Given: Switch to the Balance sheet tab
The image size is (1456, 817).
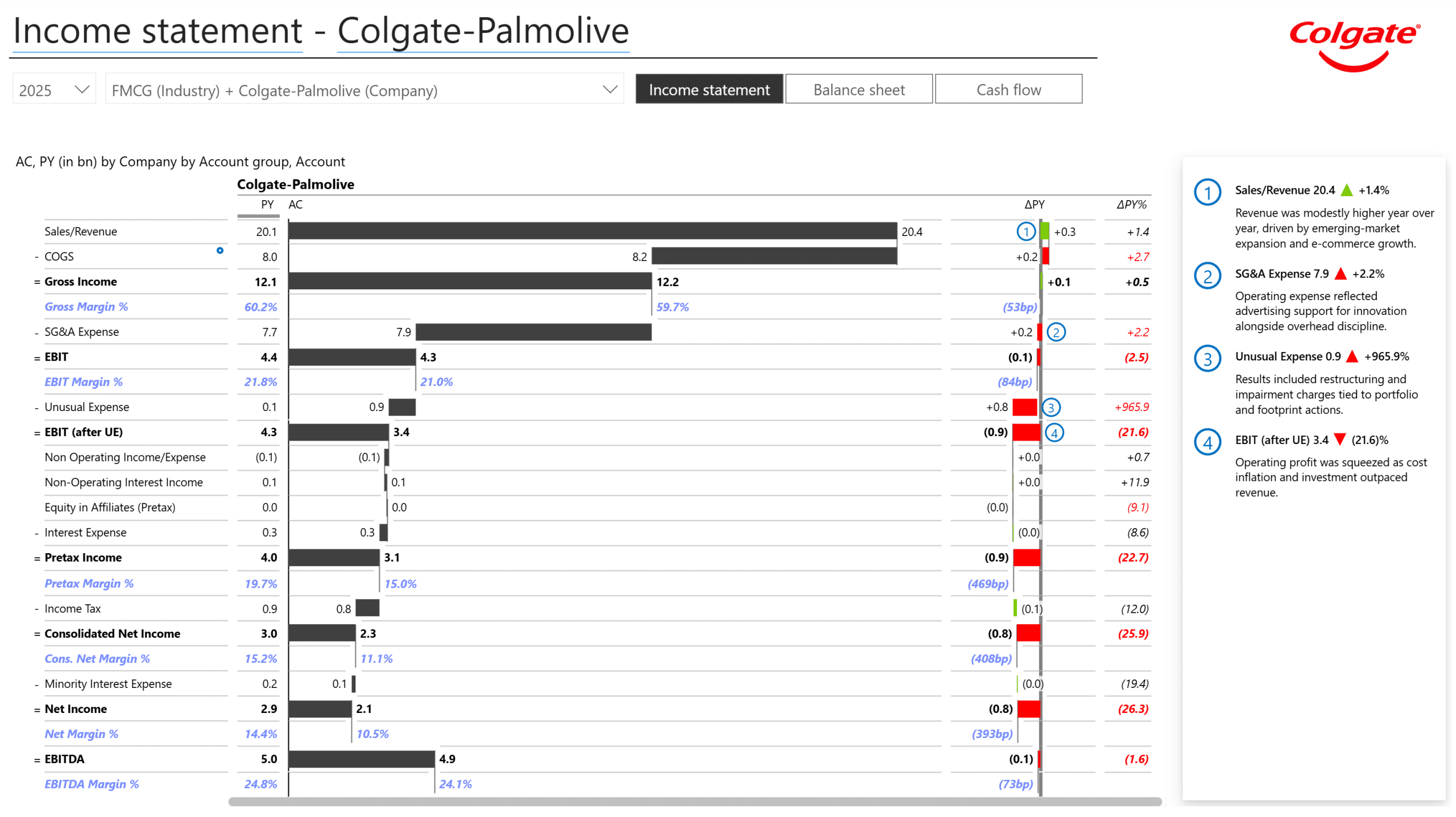Looking at the screenshot, I should (x=858, y=89).
